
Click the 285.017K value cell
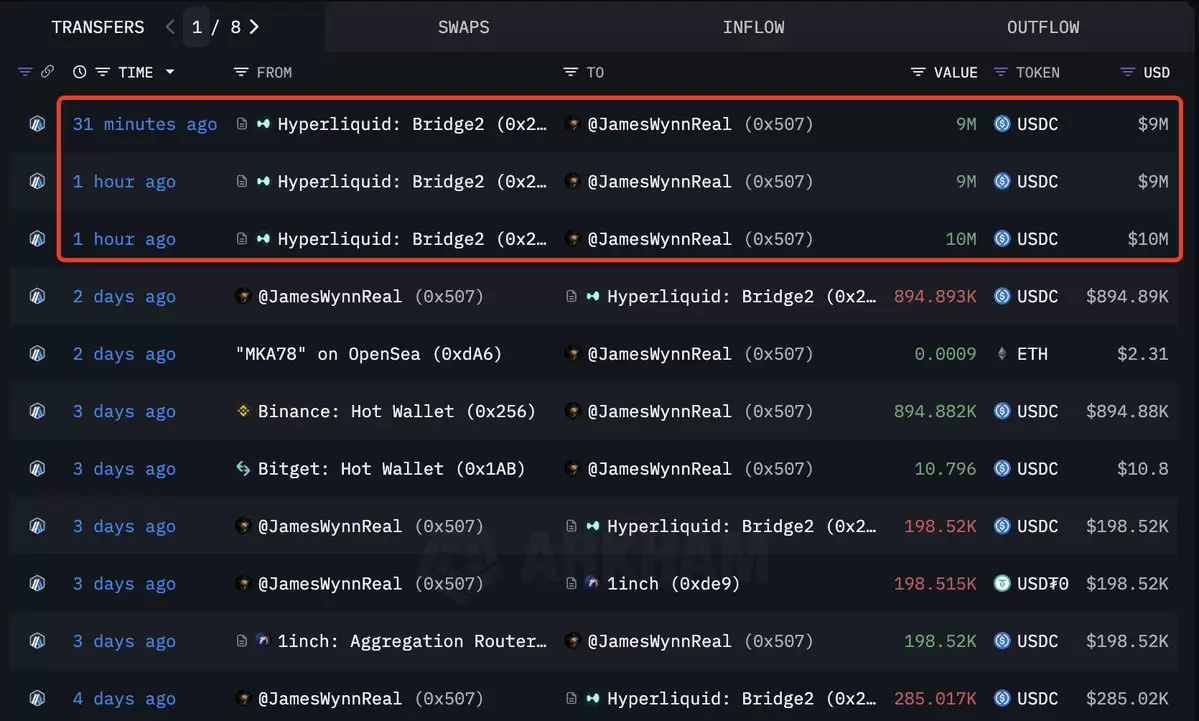point(934,699)
